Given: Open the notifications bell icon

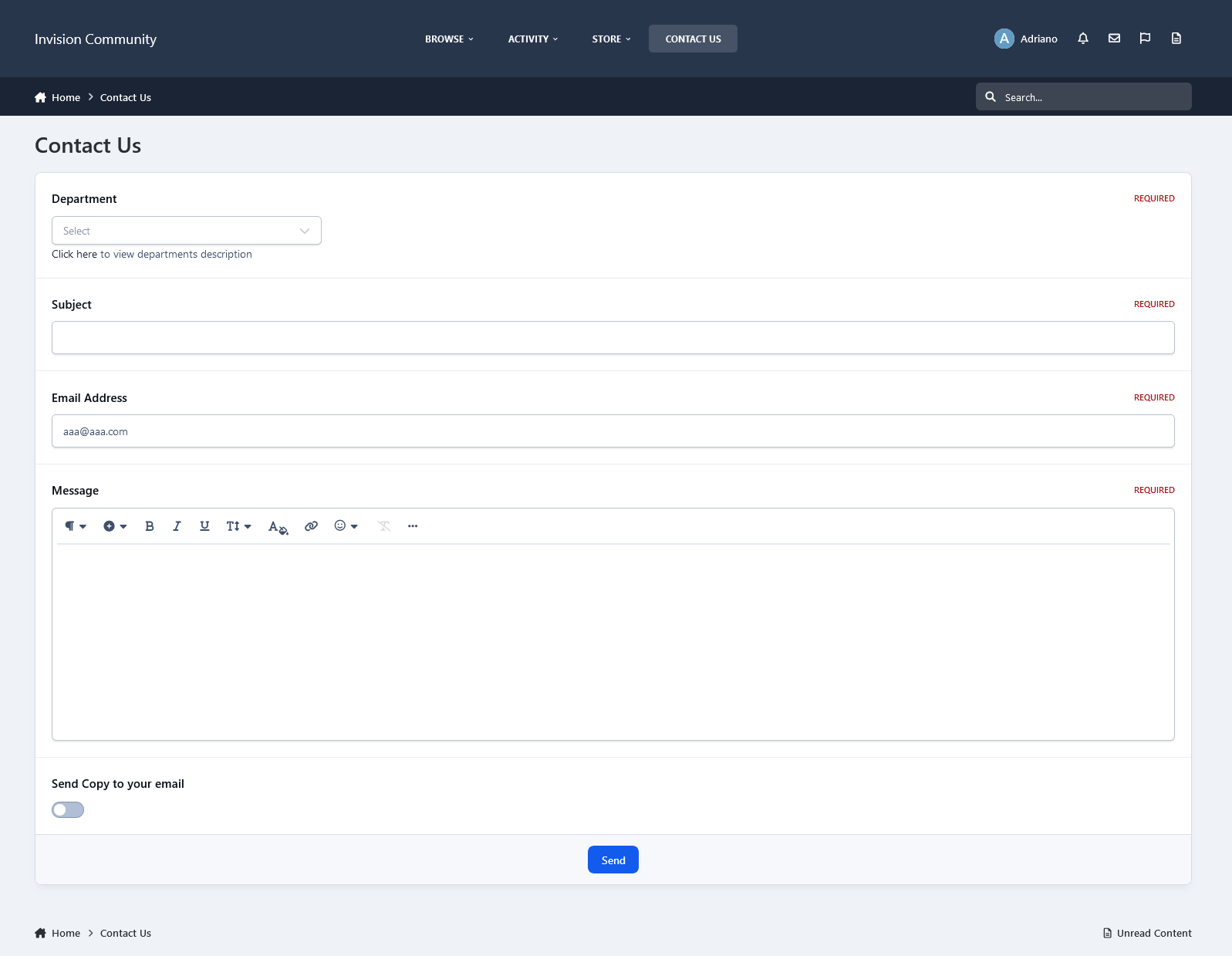Looking at the screenshot, I should click(x=1083, y=39).
